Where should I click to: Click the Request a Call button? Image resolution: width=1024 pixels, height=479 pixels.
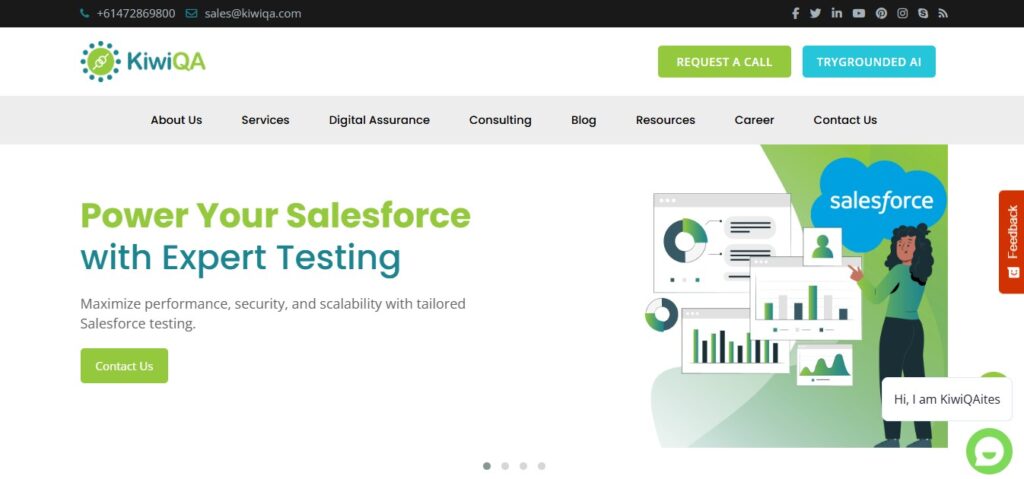[724, 61]
